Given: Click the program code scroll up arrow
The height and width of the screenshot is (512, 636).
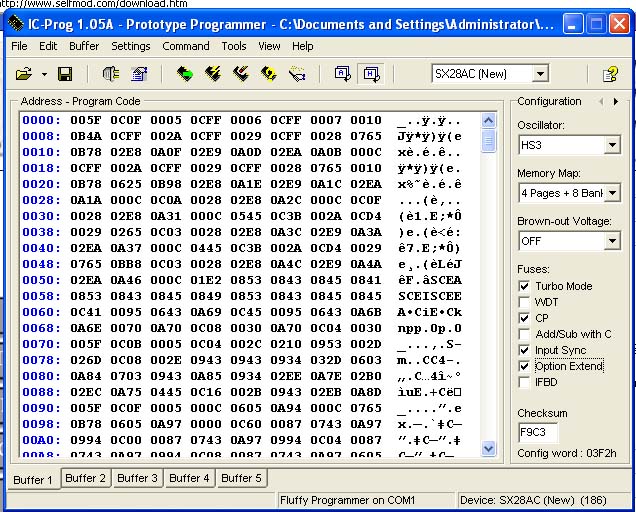Looking at the screenshot, I should click(x=488, y=120).
